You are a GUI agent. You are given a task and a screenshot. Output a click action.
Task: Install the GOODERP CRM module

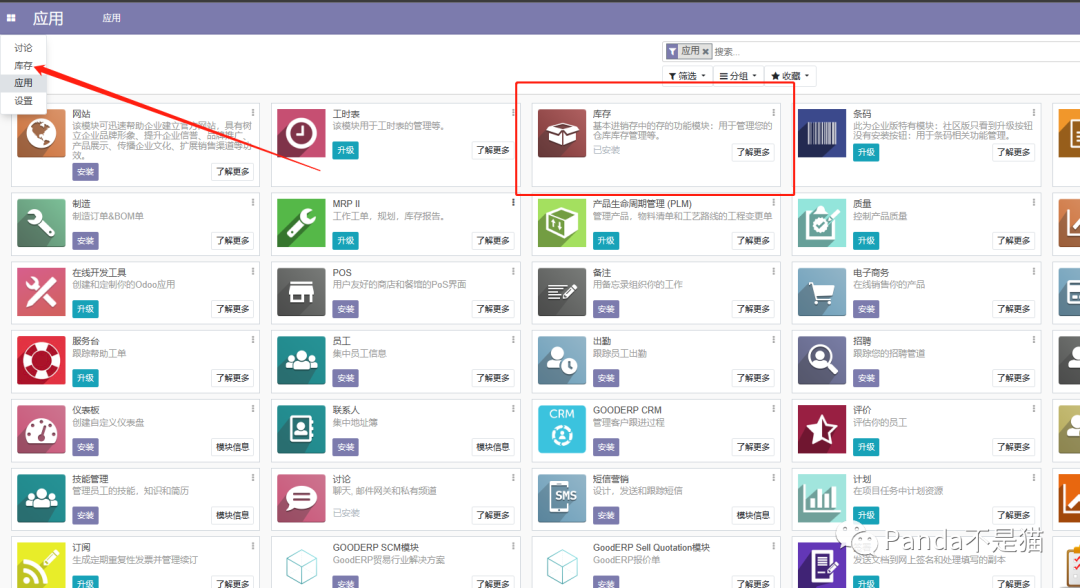pos(606,447)
